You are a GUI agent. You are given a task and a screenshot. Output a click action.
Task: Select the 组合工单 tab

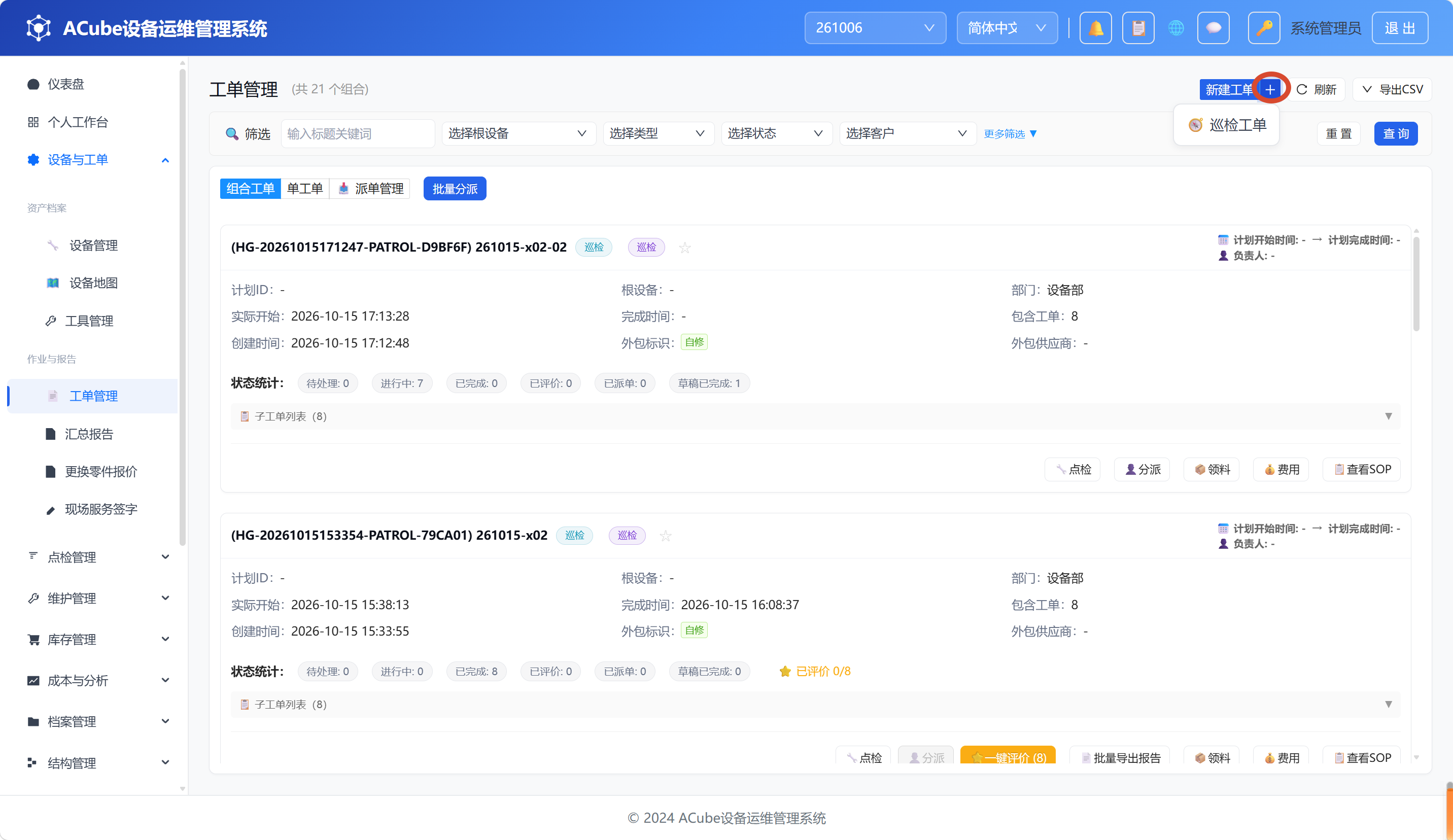pos(250,189)
